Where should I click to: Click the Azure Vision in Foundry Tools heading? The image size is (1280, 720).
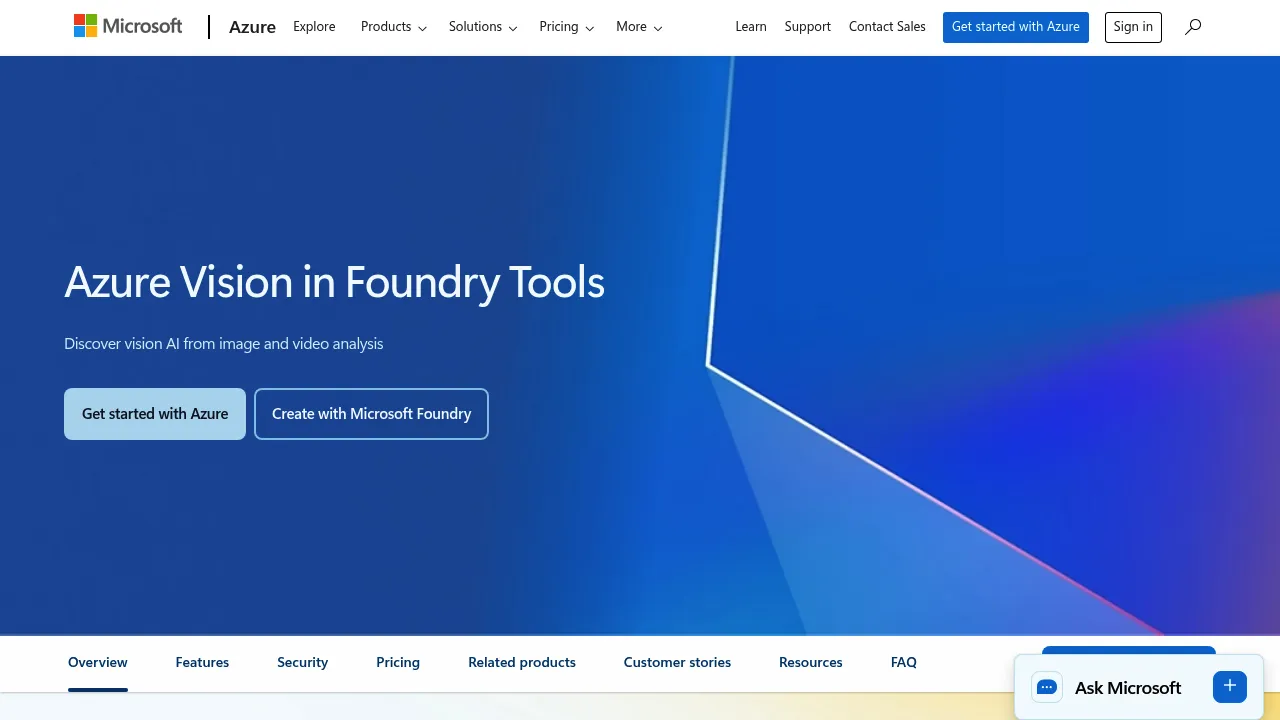[334, 283]
